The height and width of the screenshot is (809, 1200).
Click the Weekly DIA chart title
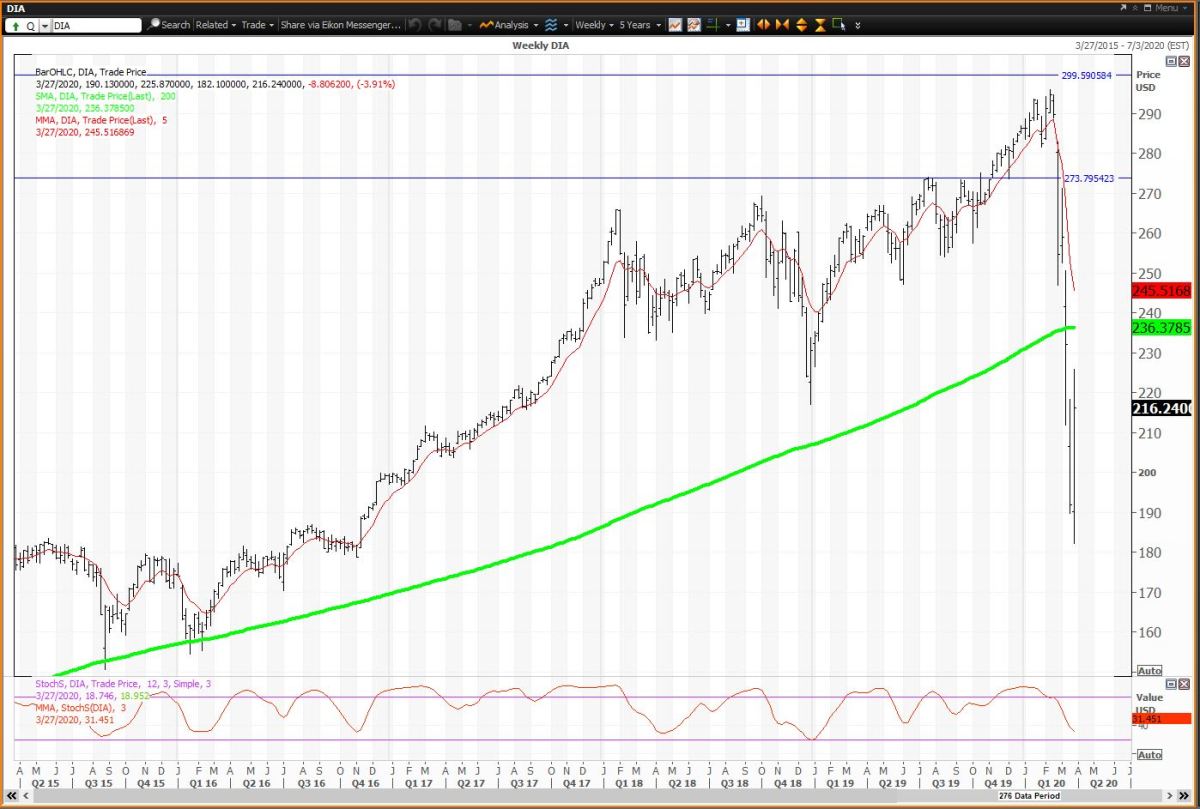pos(542,46)
